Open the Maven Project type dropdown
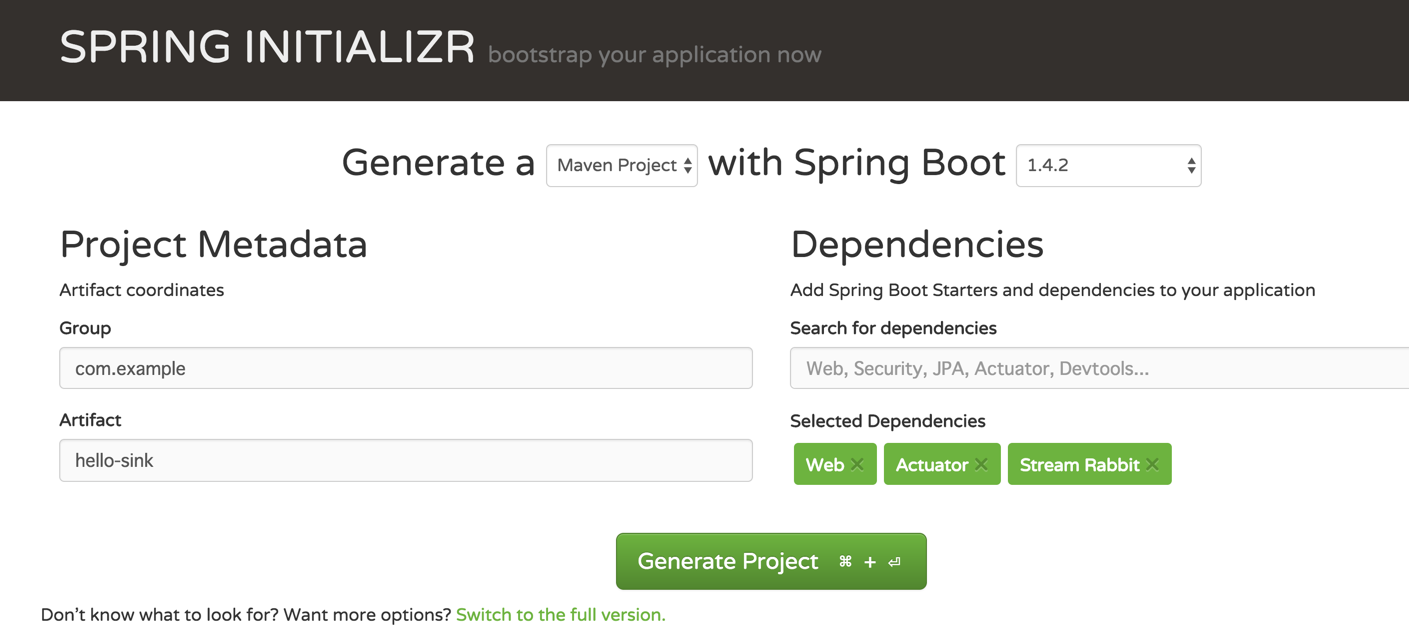 616,166
